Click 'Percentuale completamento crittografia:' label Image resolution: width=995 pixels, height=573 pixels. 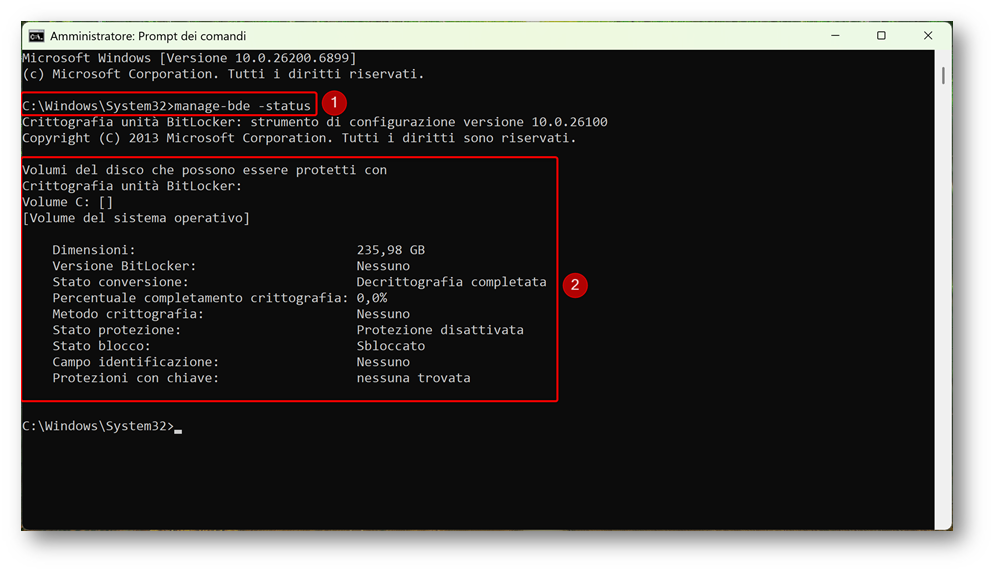(201, 298)
